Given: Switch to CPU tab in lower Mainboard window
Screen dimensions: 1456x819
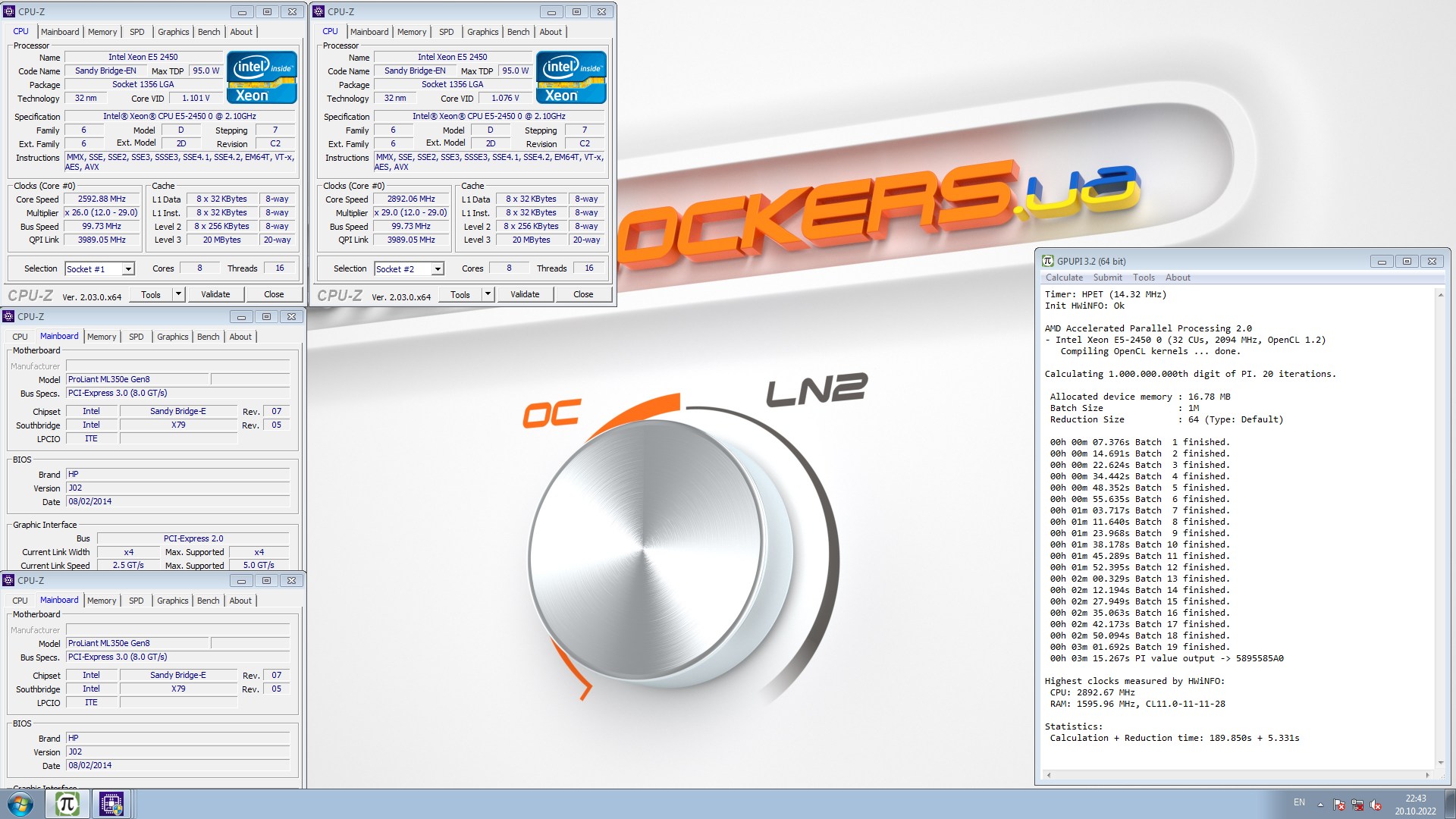Looking at the screenshot, I should pyautogui.click(x=20, y=601).
